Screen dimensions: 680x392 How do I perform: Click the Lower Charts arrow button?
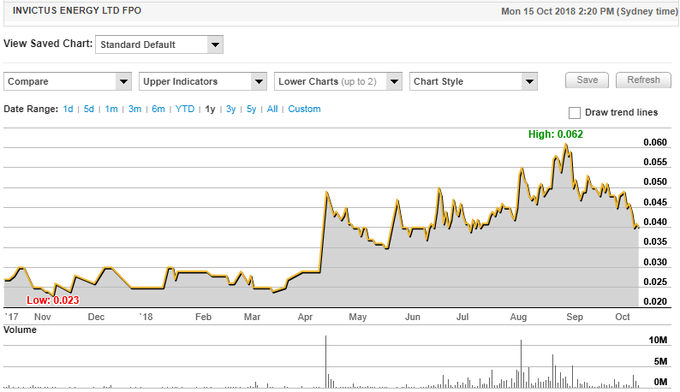click(394, 82)
